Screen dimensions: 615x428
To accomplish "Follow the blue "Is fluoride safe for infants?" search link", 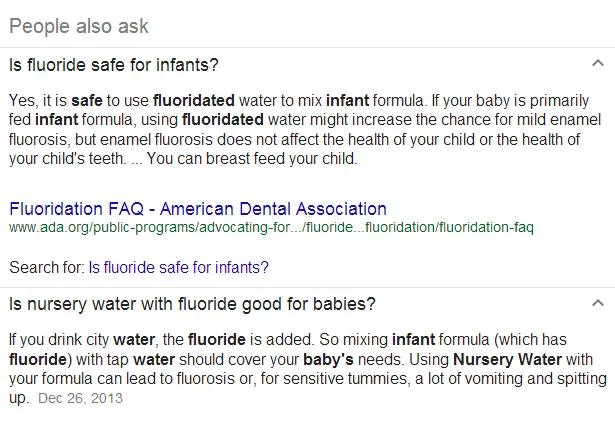I will [x=178, y=267].
